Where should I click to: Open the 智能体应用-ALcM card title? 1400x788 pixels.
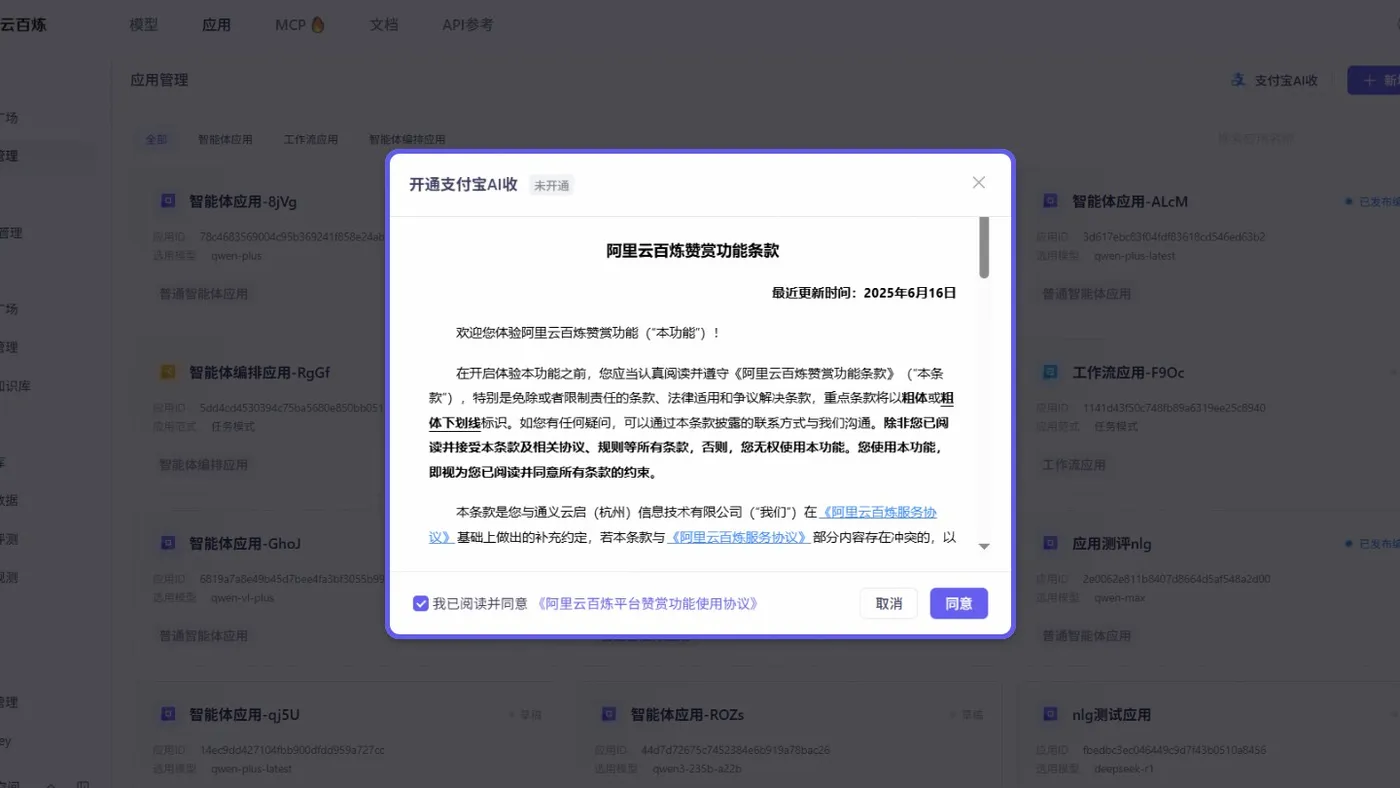point(1130,201)
